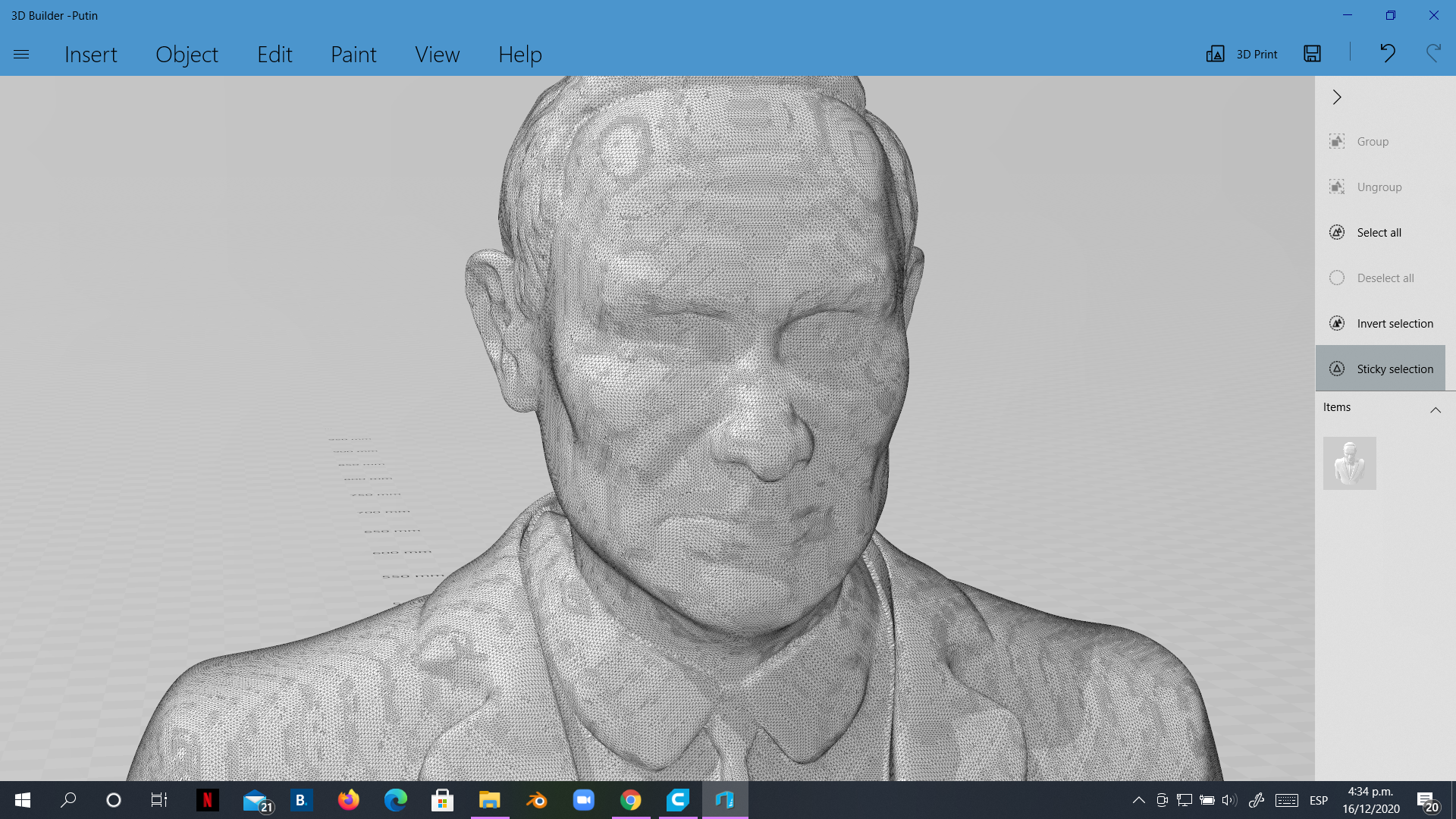This screenshot has height=819, width=1456.
Task: Save the Putin model
Action: tap(1312, 54)
